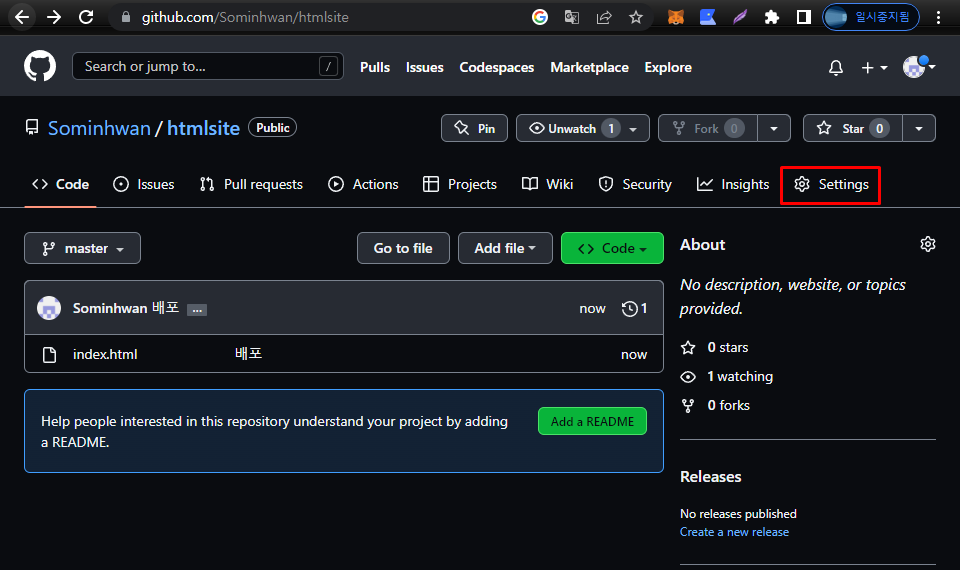Open commit history clock icon
960x570 pixels.
click(x=635, y=309)
